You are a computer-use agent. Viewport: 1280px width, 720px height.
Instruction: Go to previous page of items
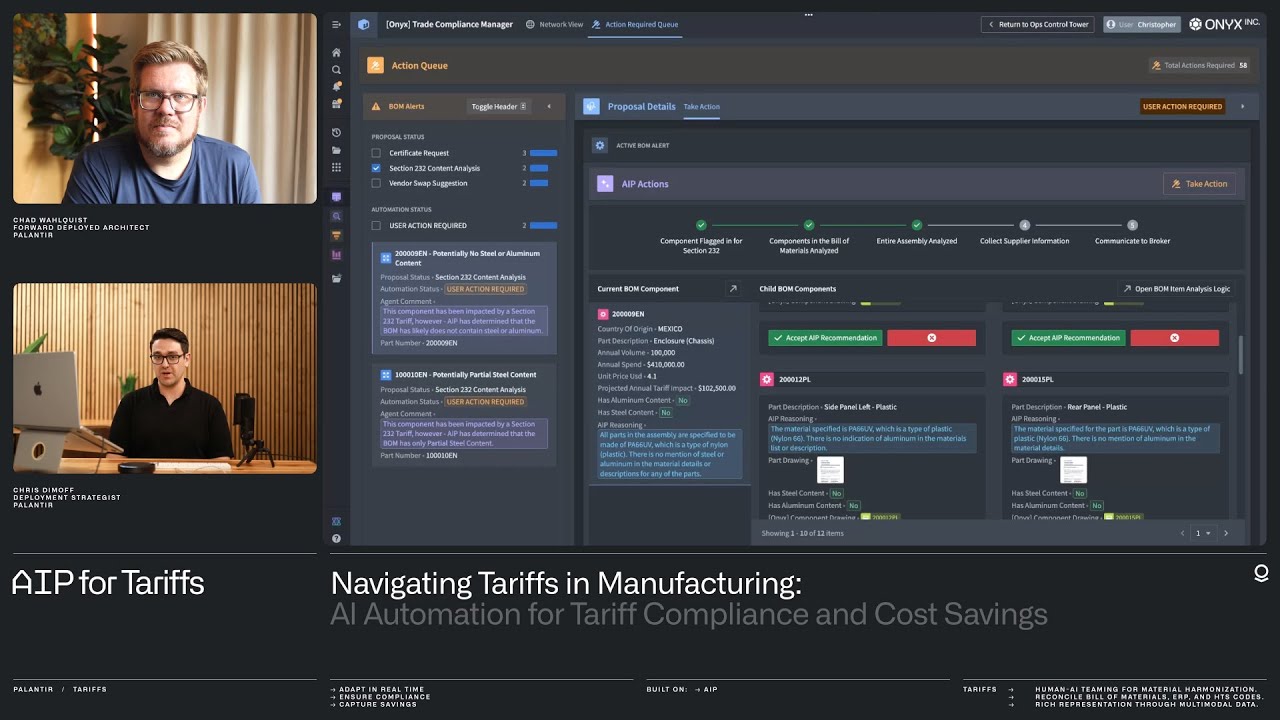click(x=1182, y=533)
